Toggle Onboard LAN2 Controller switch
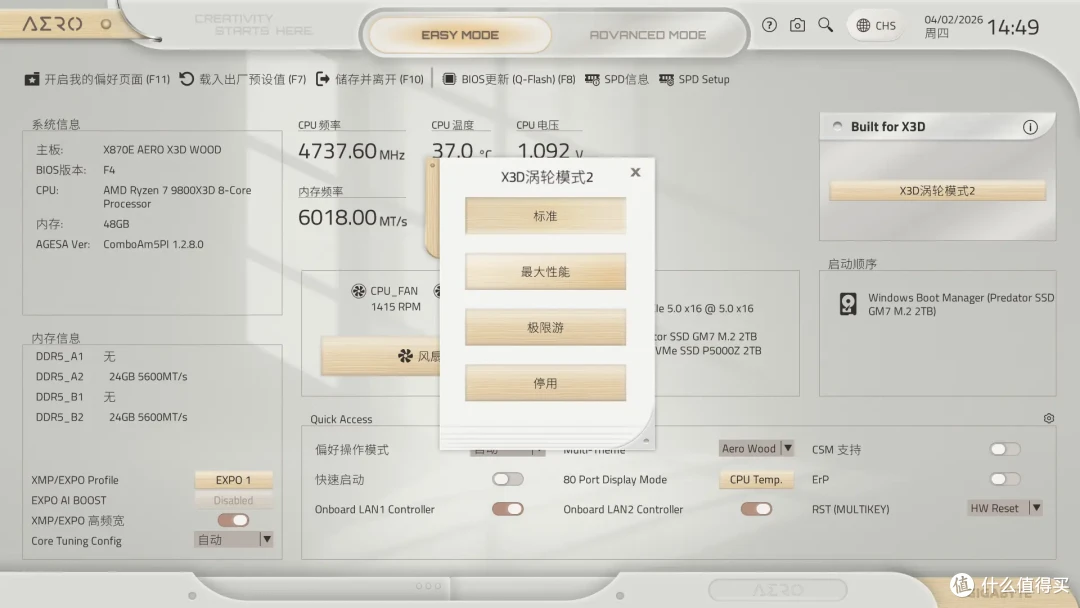The width and height of the screenshot is (1080, 608). (756, 509)
